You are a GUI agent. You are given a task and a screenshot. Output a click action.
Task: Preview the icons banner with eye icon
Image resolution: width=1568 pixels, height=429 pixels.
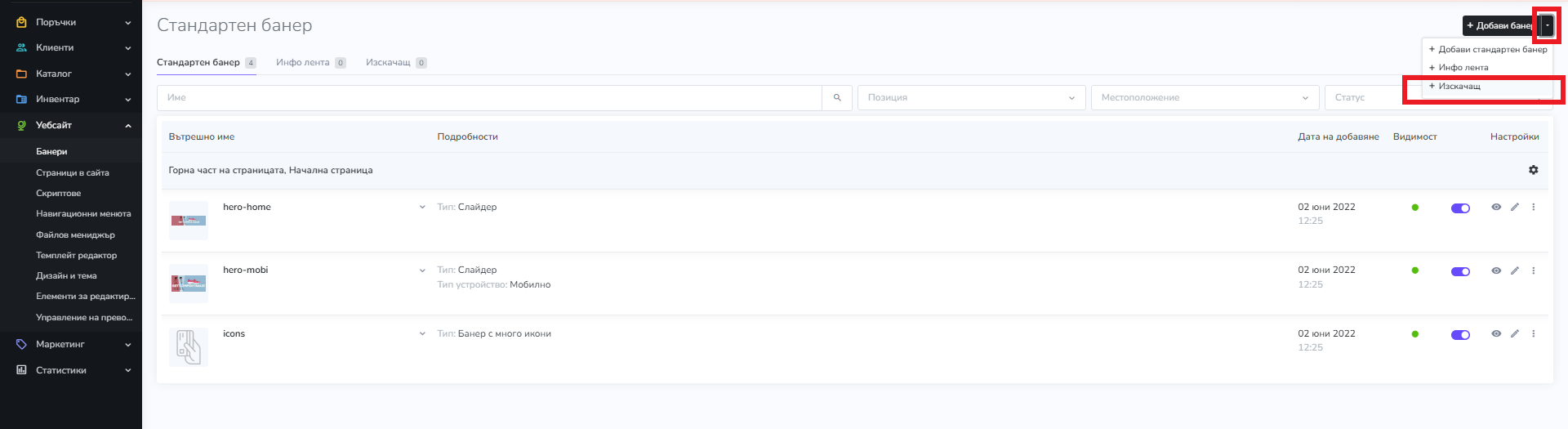click(x=1496, y=333)
